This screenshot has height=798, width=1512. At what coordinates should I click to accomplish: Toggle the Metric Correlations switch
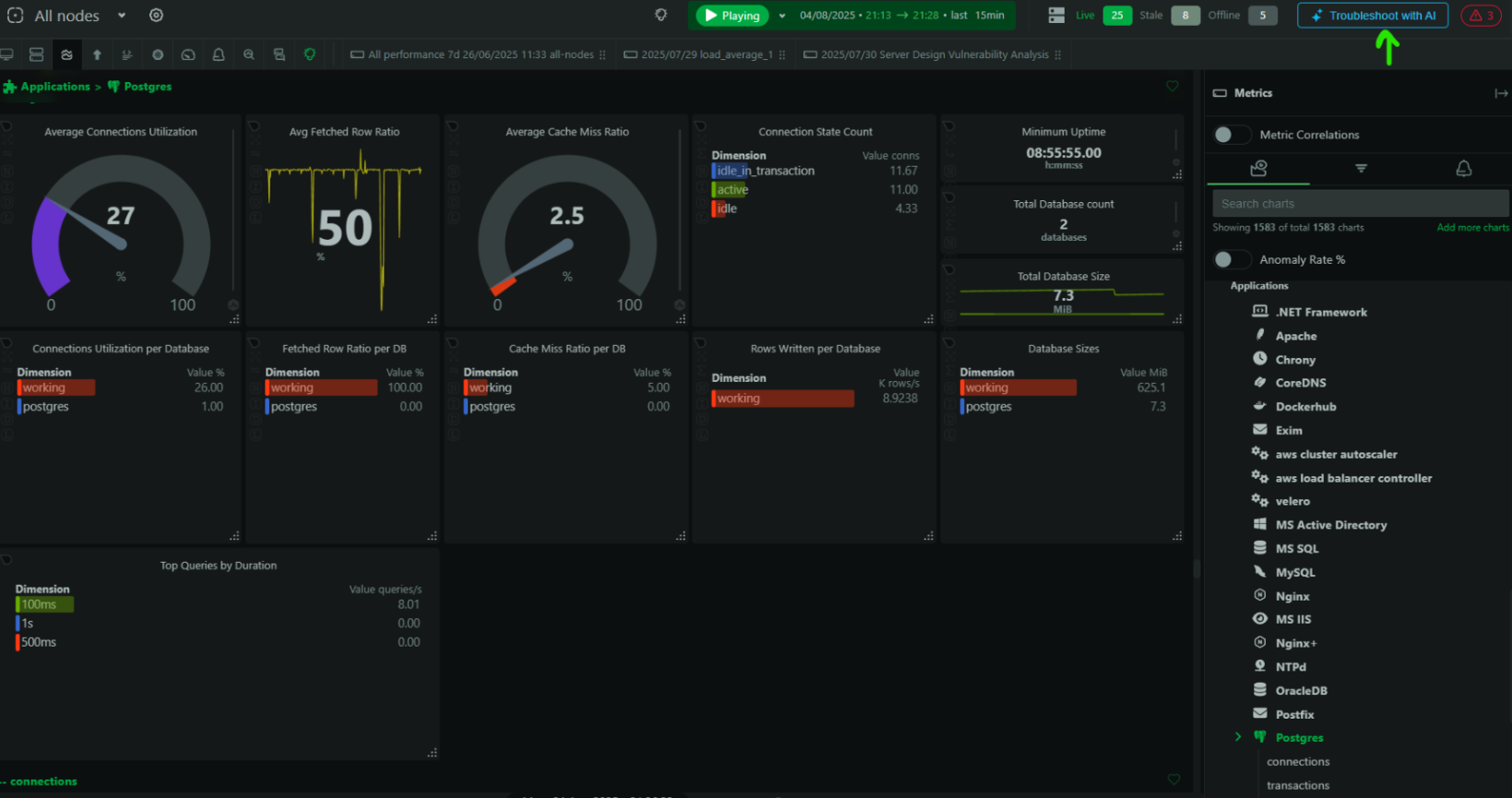coord(1232,135)
